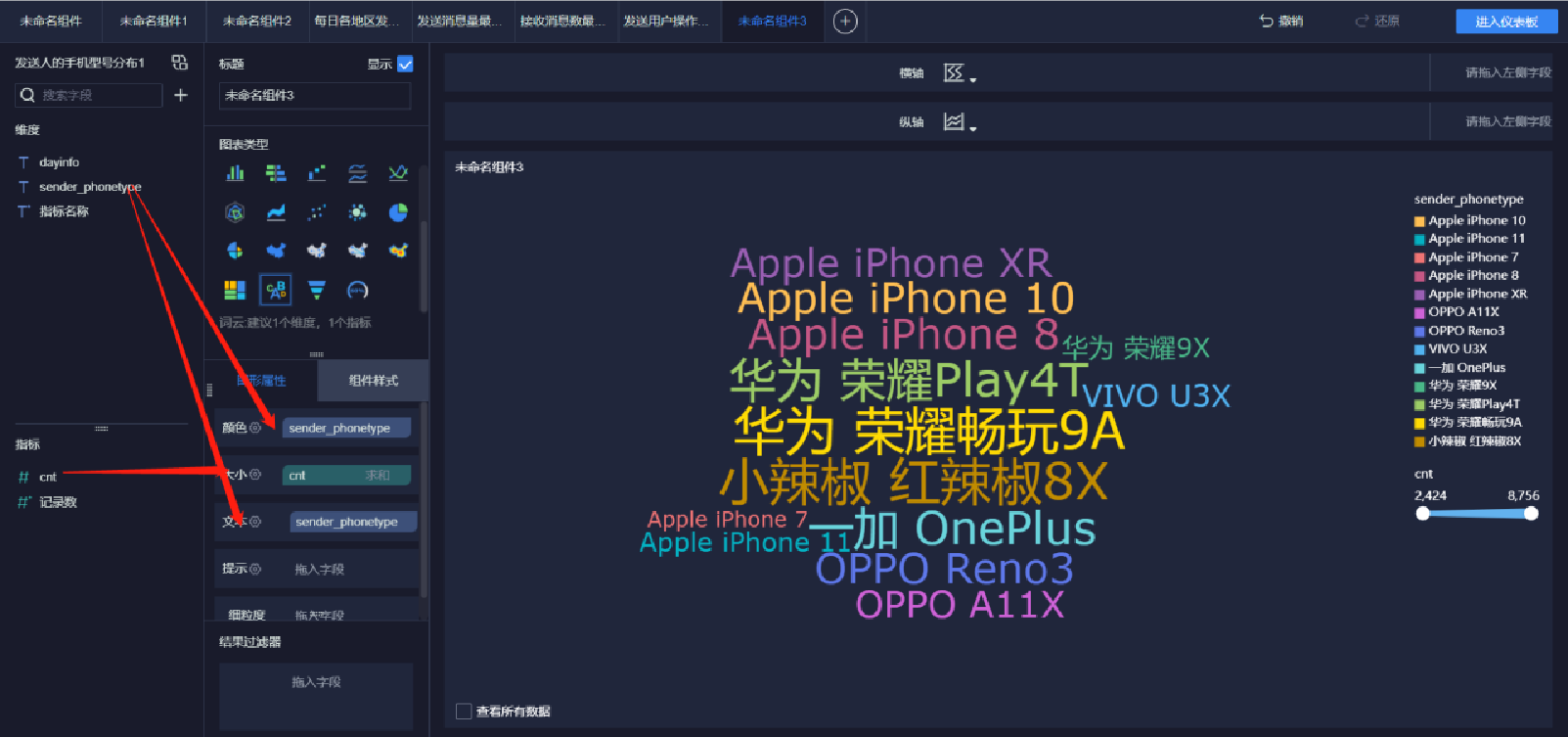Open the horizontal axis type dropdown
The height and width of the screenshot is (738, 1568).
point(960,73)
